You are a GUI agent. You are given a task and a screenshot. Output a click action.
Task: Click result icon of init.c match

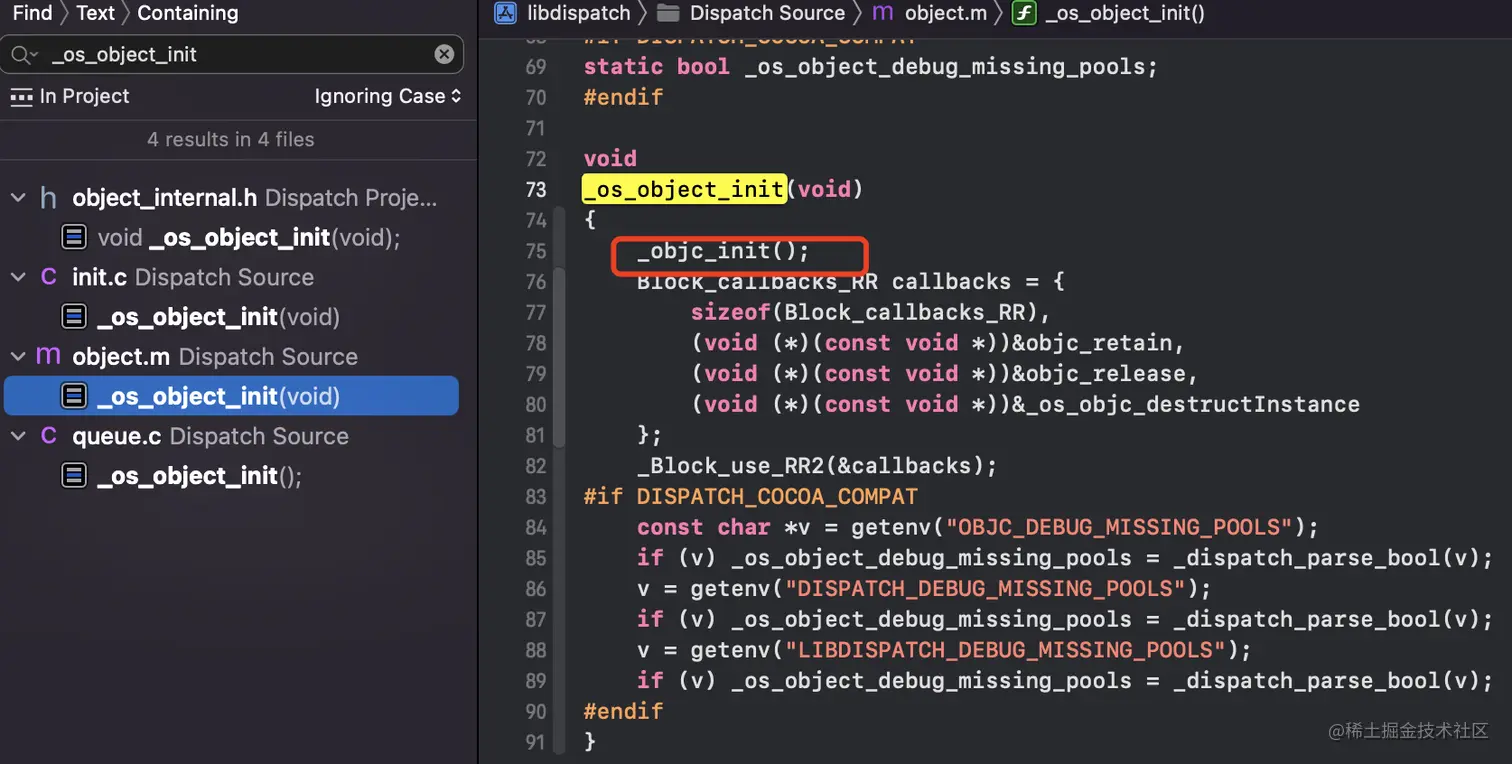(x=74, y=317)
